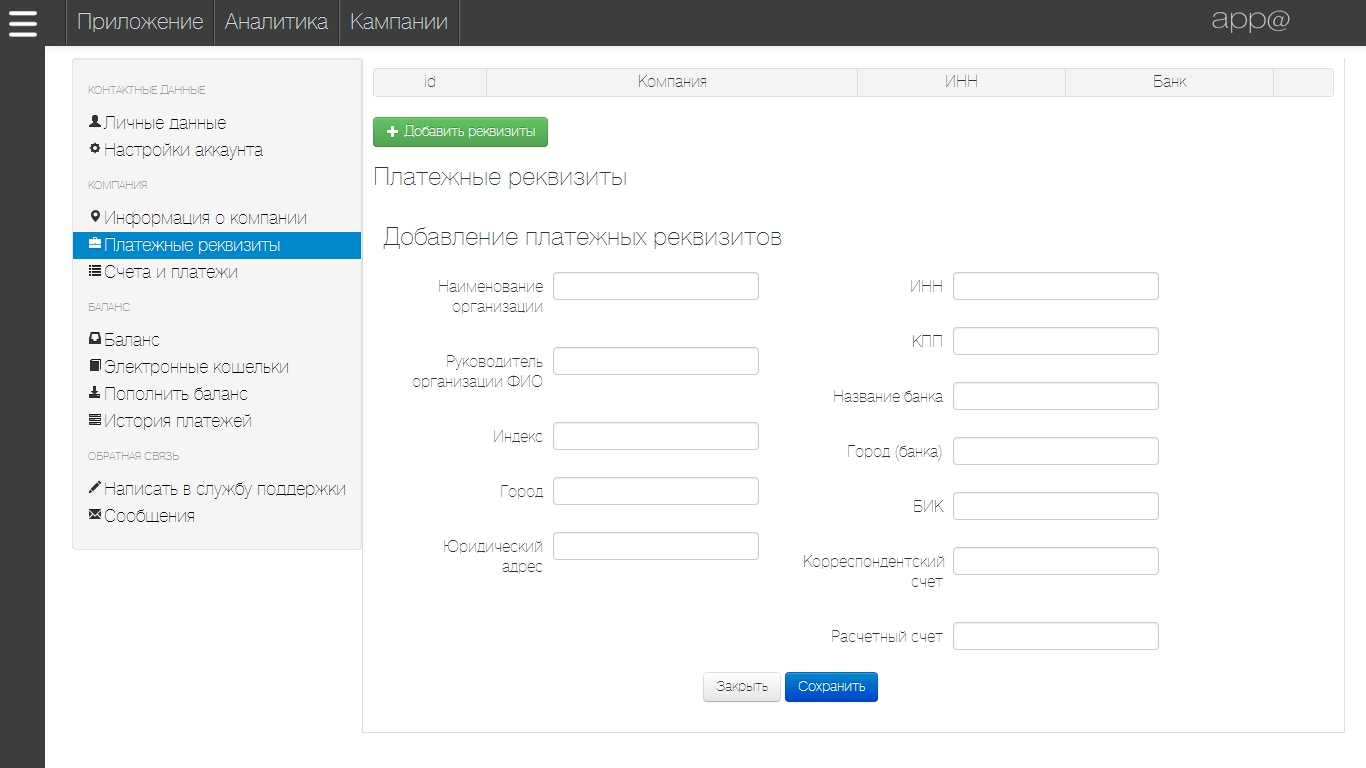Image resolution: width=1366 pixels, height=768 pixels.
Task: Open История платежей in the sidebar
Action: pos(177,421)
